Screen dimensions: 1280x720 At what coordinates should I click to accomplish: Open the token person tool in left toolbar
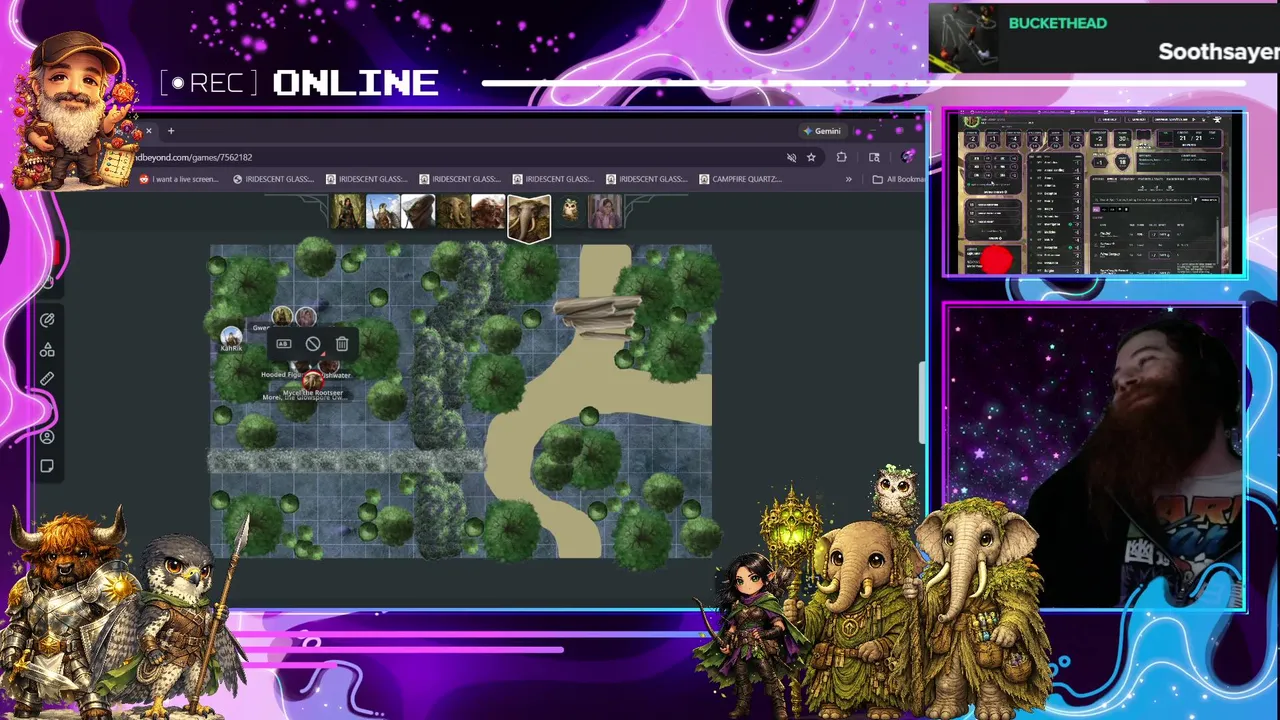(x=47, y=437)
